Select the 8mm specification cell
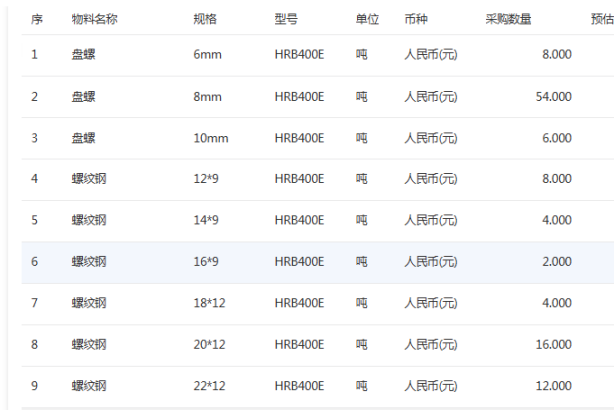Screen dimensions: 614x410 [x=207, y=97]
